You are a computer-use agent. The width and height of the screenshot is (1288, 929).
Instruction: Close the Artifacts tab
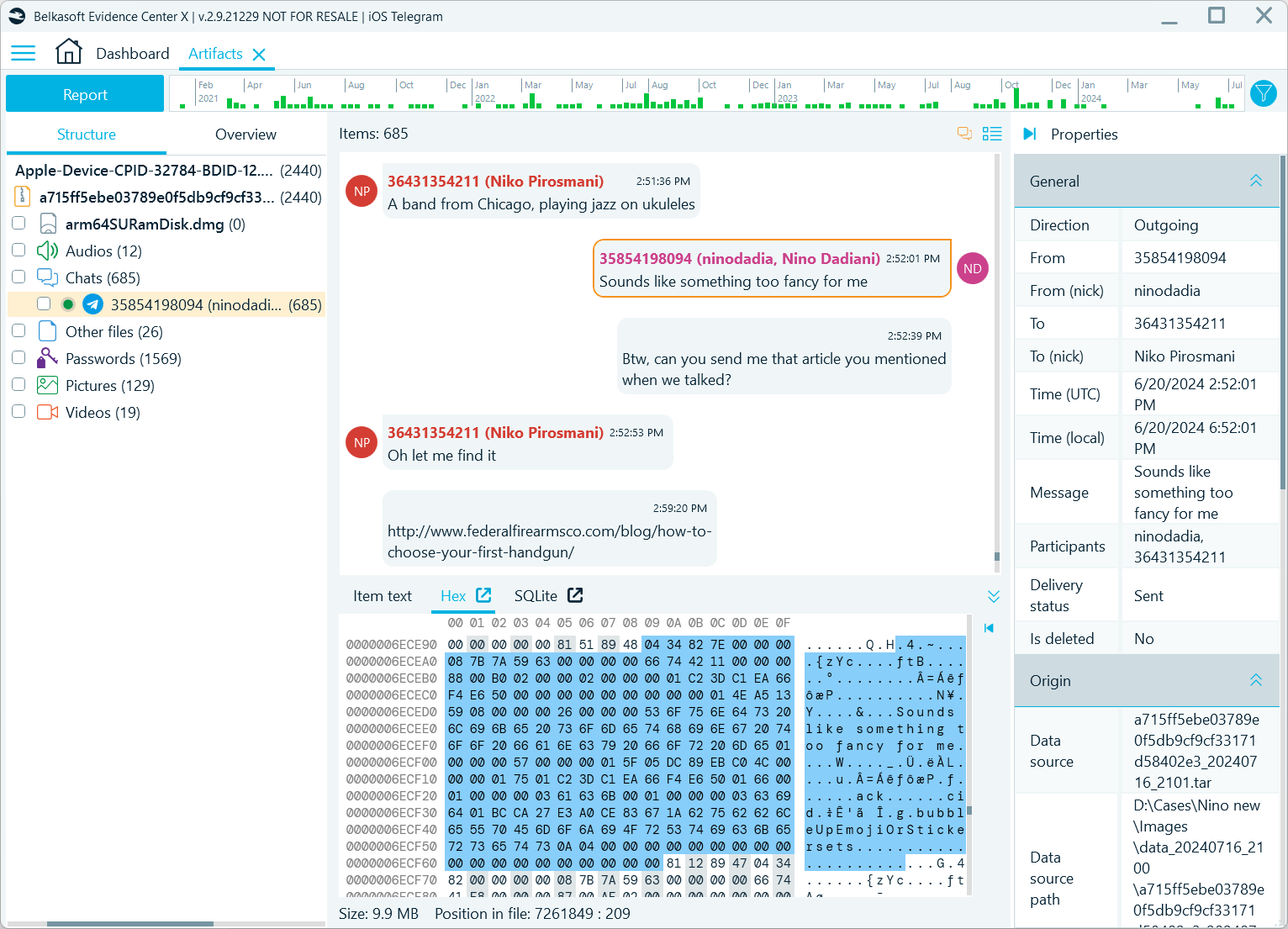click(x=259, y=55)
